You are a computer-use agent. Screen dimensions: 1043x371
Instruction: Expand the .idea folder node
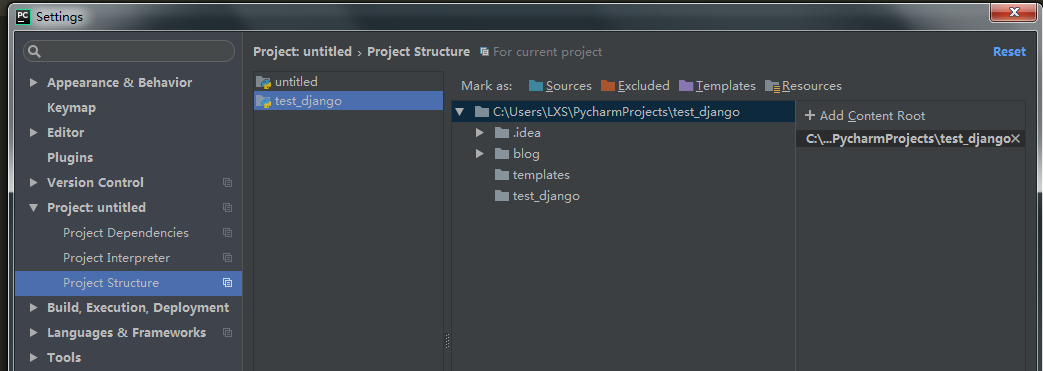[x=480, y=133]
